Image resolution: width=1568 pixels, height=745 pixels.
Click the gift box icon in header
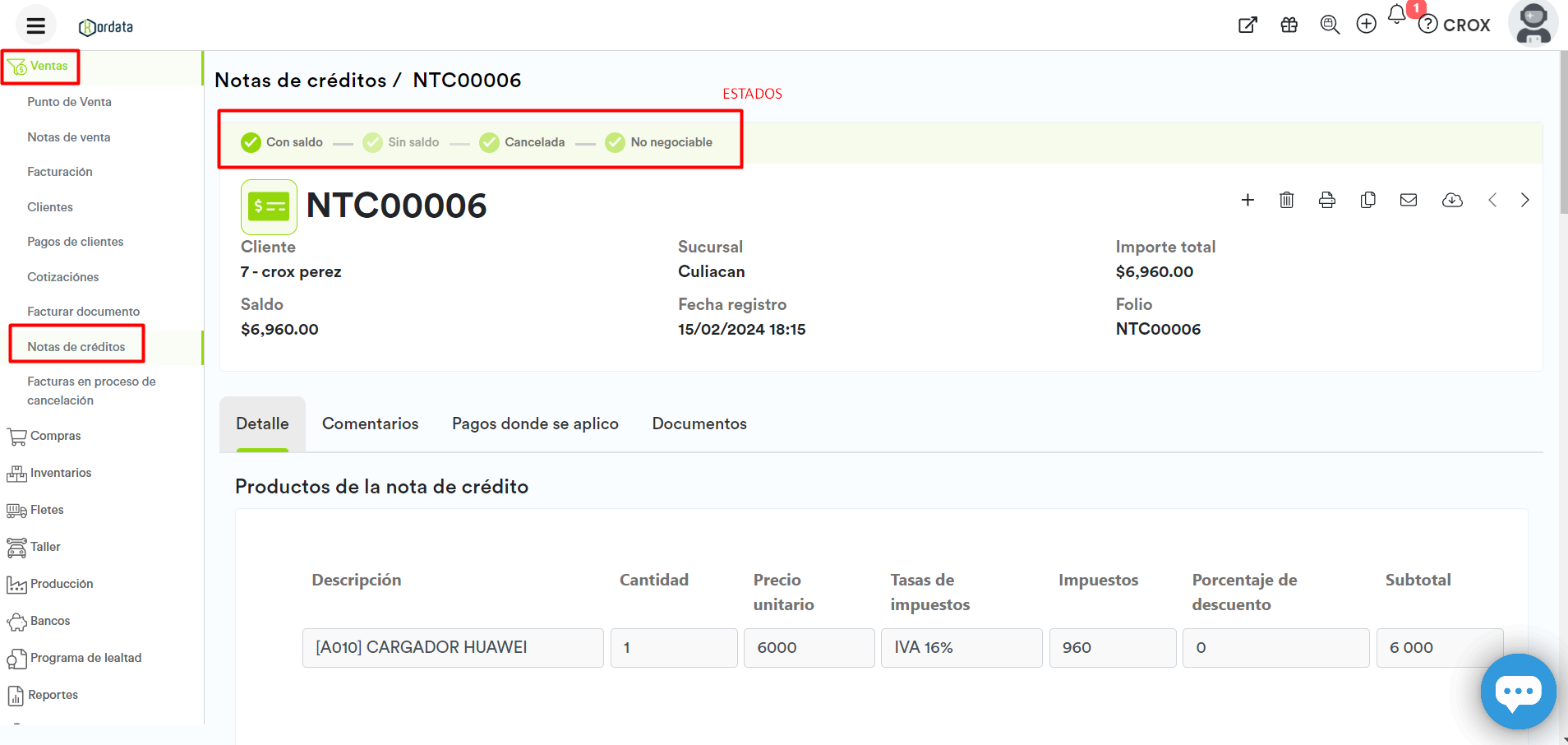pyautogui.click(x=1289, y=25)
